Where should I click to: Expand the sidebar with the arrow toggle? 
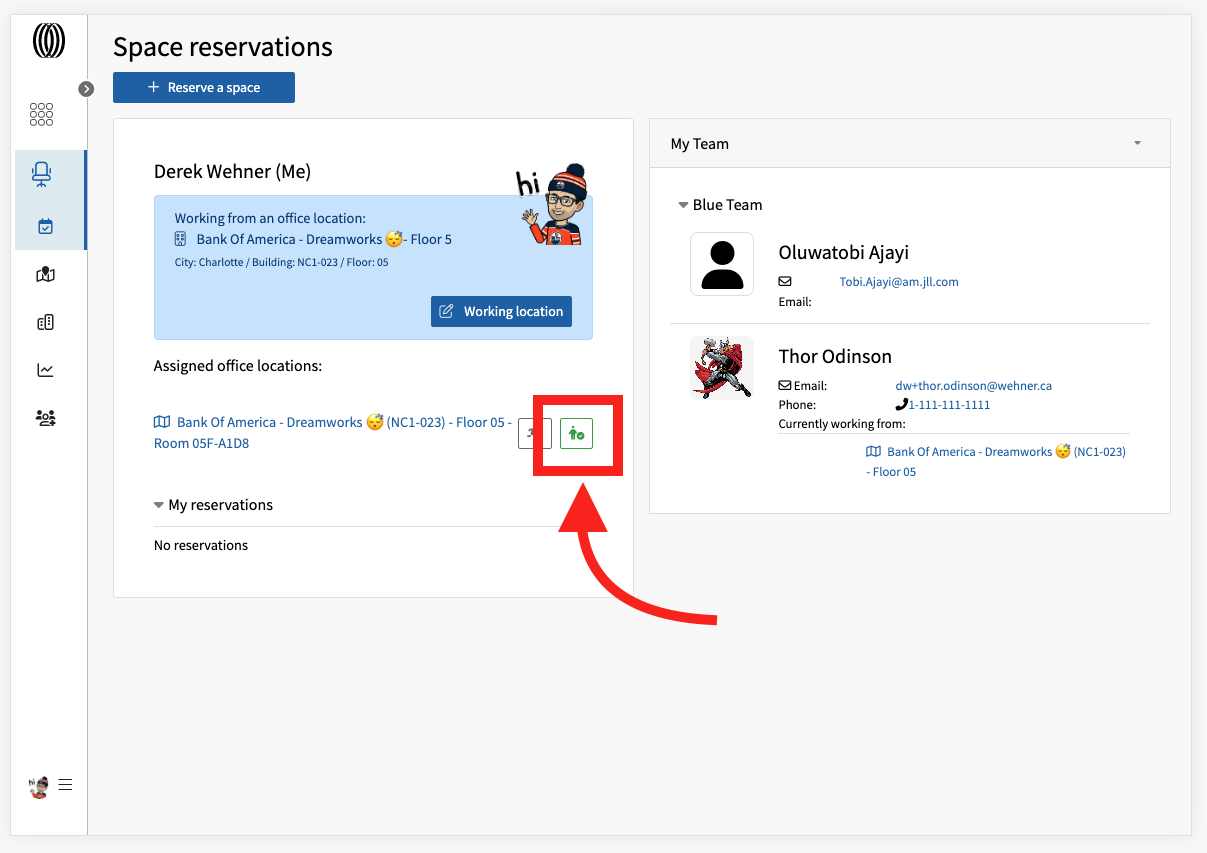click(x=86, y=89)
